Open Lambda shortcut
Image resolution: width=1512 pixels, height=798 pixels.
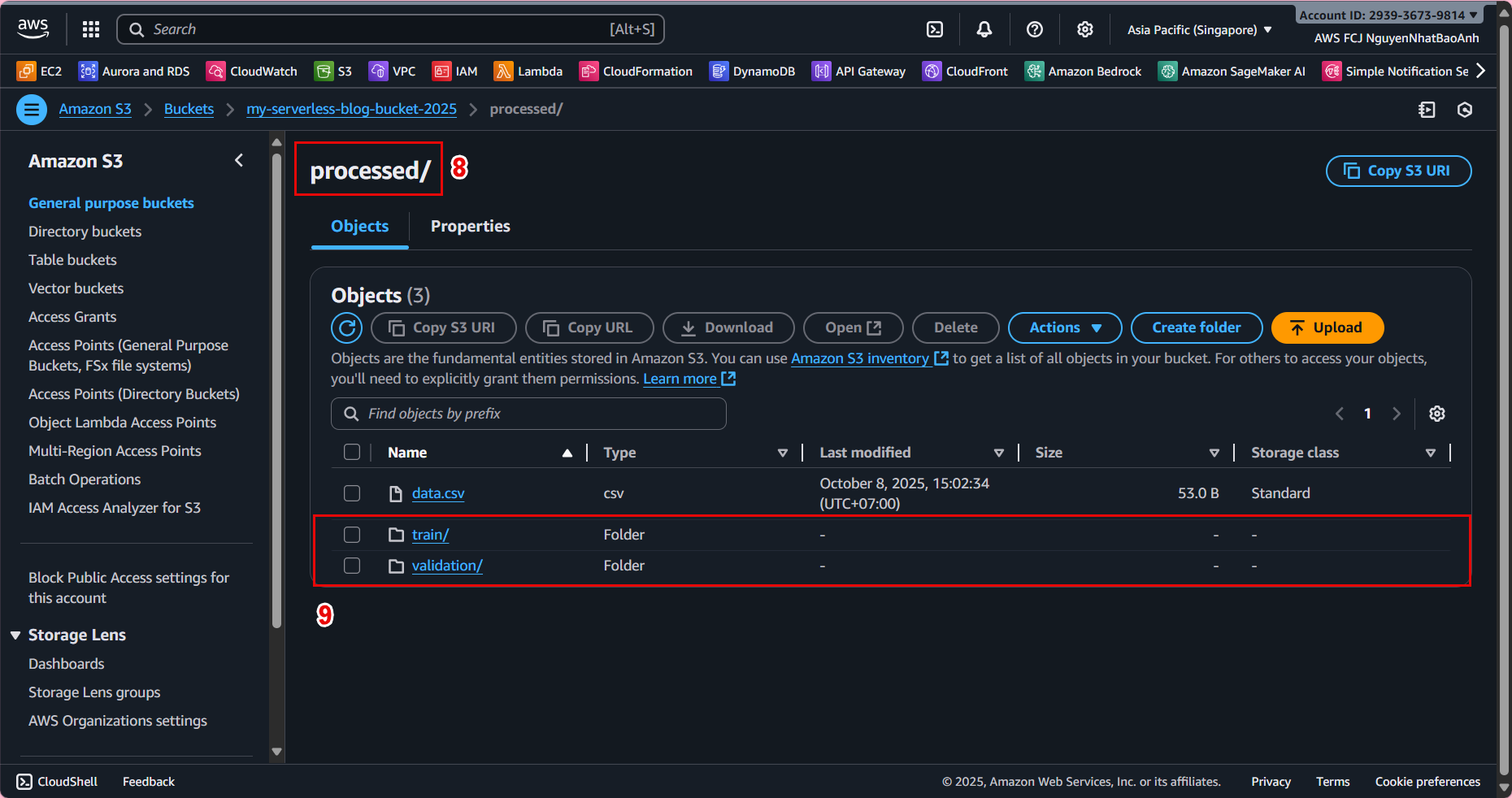point(528,72)
